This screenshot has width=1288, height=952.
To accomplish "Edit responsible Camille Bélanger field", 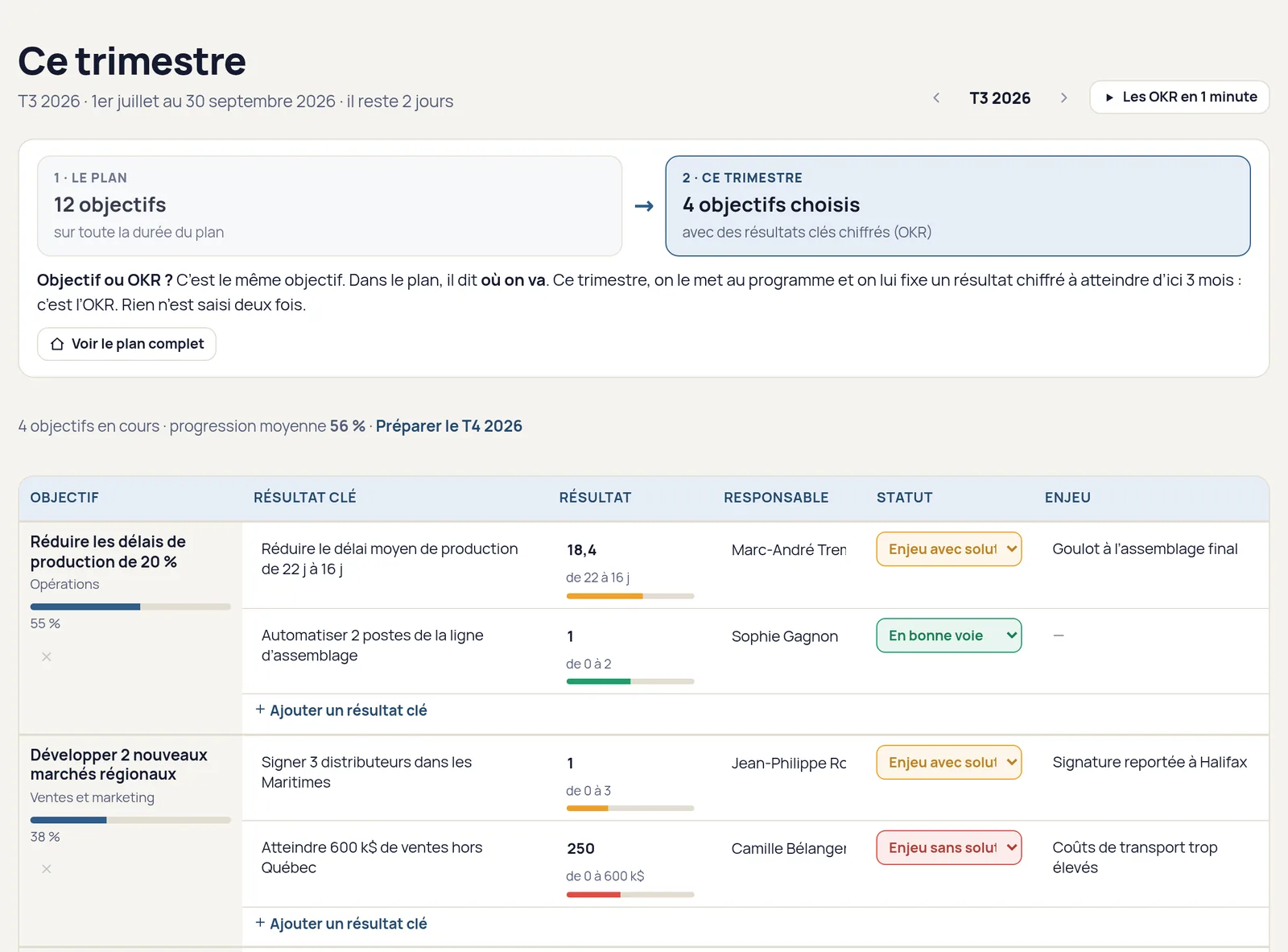I will tap(789, 848).
